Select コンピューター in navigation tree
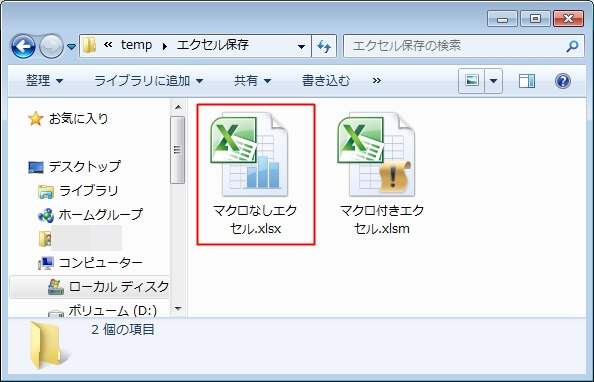This screenshot has width=594, height=382. tap(101, 263)
